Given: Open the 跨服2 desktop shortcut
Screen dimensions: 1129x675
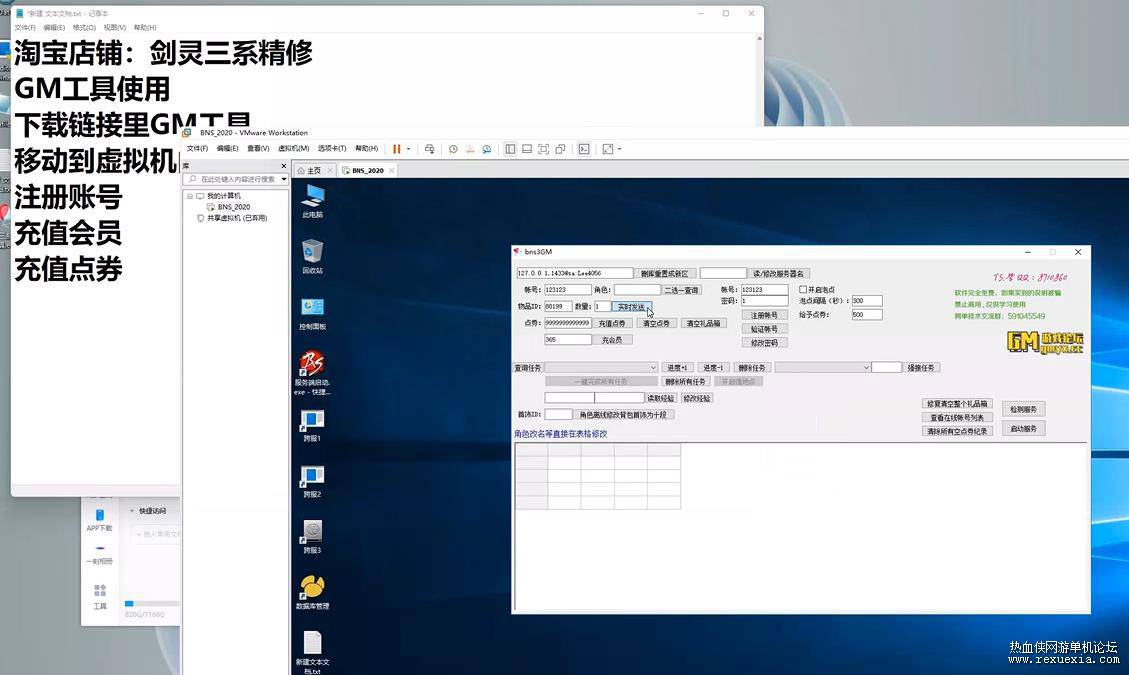Looking at the screenshot, I should coord(312,482).
